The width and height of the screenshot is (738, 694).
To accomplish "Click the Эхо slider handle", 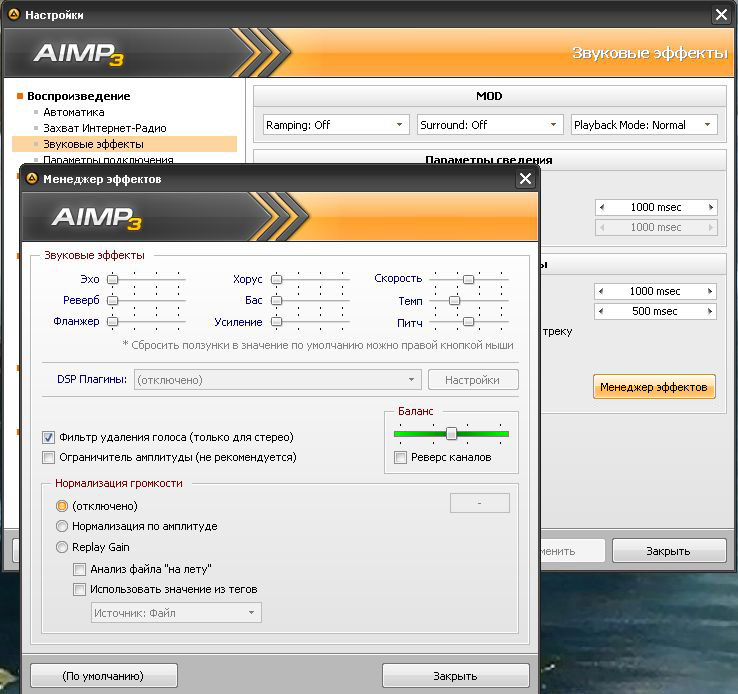I will pos(112,279).
